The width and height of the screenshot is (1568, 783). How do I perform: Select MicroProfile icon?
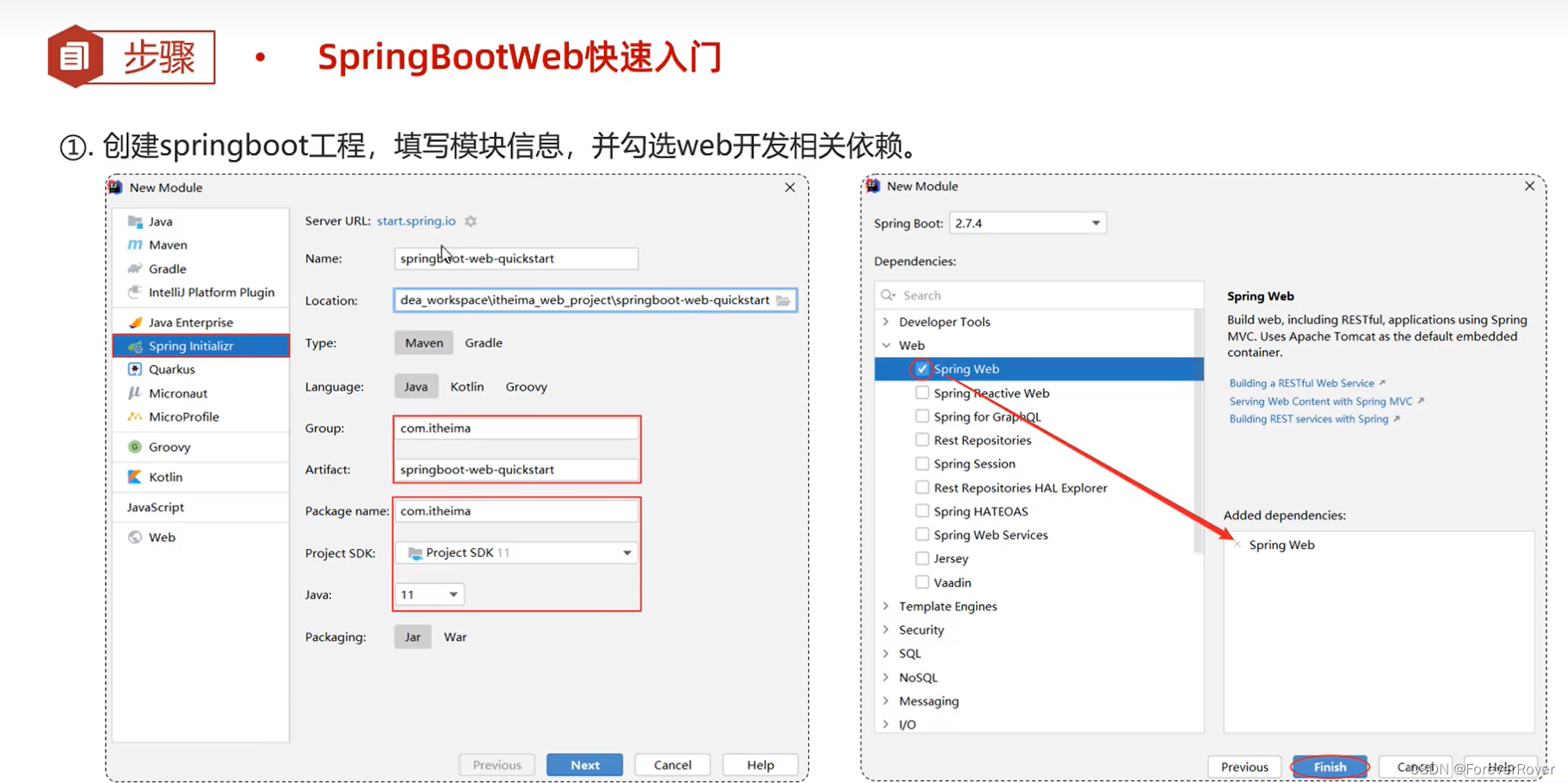pyautogui.click(x=135, y=416)
